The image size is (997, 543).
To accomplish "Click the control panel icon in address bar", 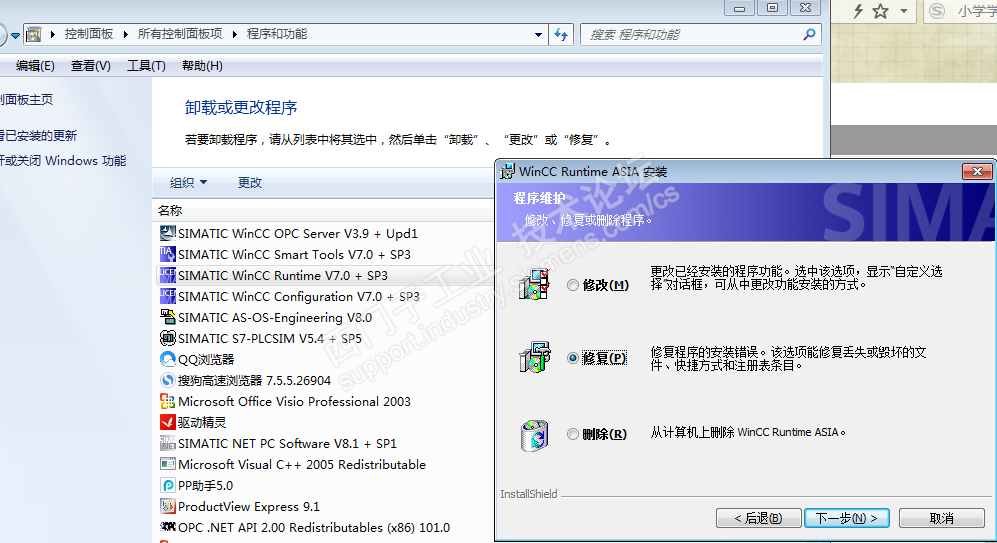I will [x=34, y=34].
